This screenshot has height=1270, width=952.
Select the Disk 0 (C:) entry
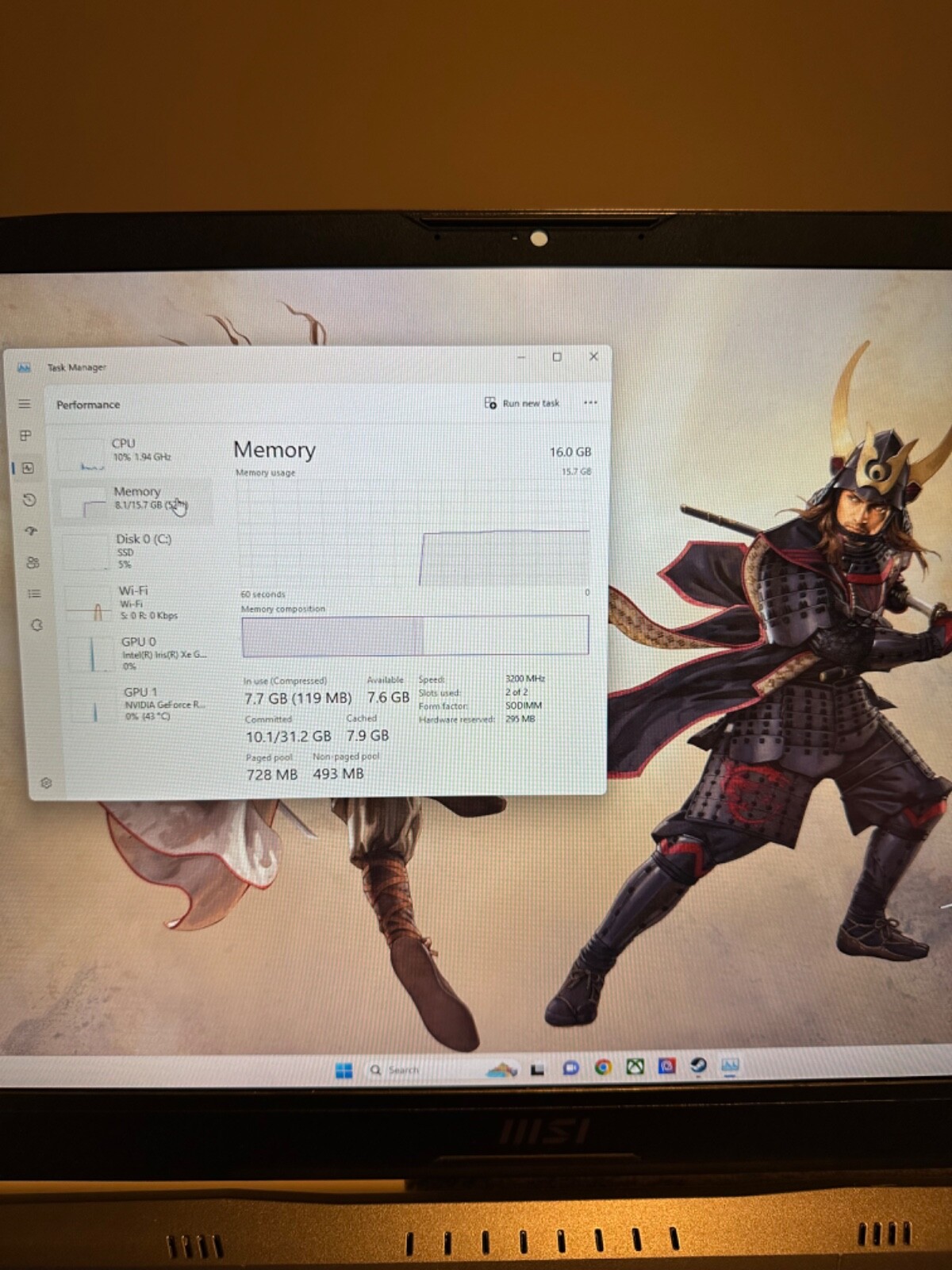[136, 551]
